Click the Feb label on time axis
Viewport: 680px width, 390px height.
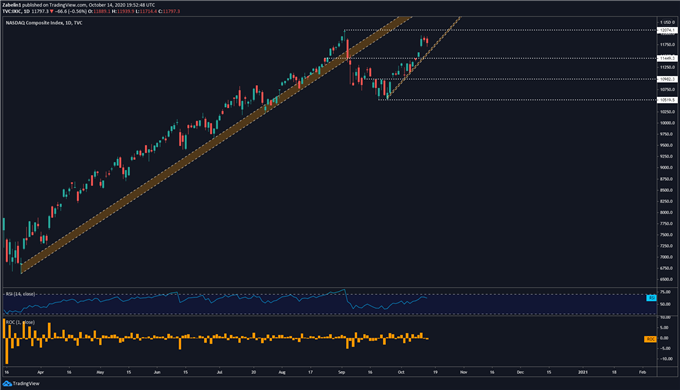point(643,372)
